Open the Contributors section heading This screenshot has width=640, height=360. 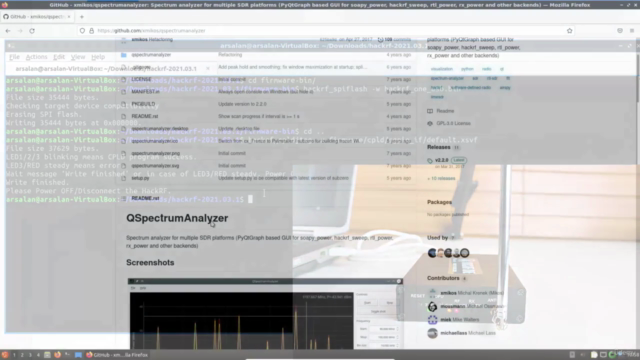pos(443,278)
